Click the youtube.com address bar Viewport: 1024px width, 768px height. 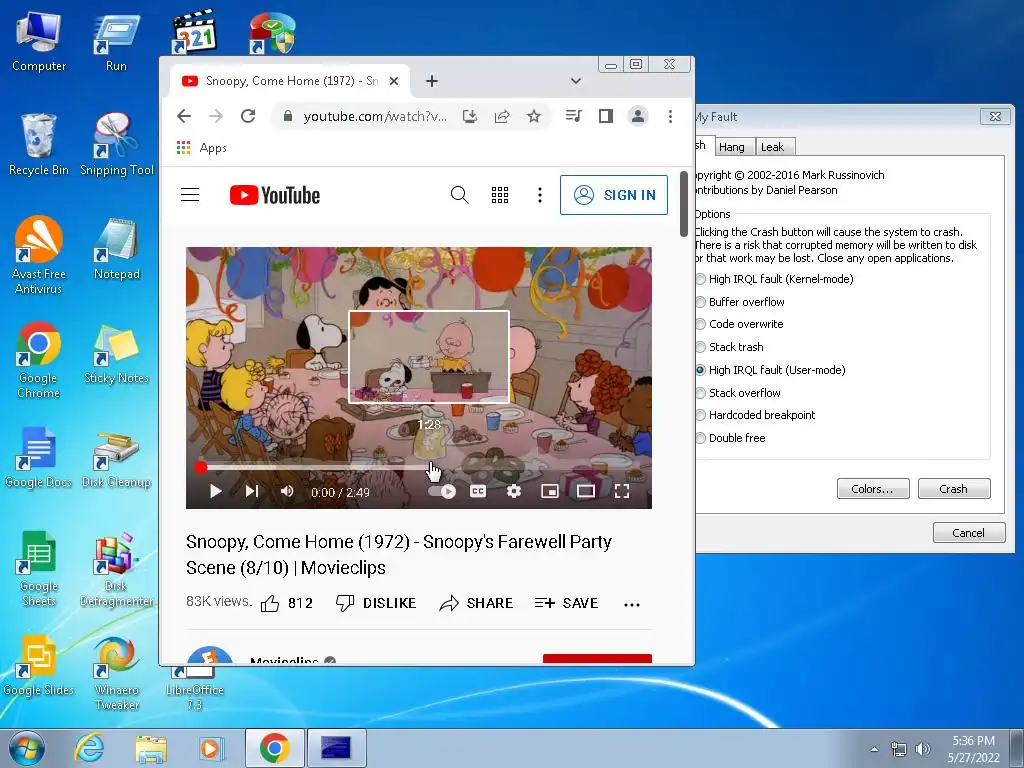click(375, 116)
